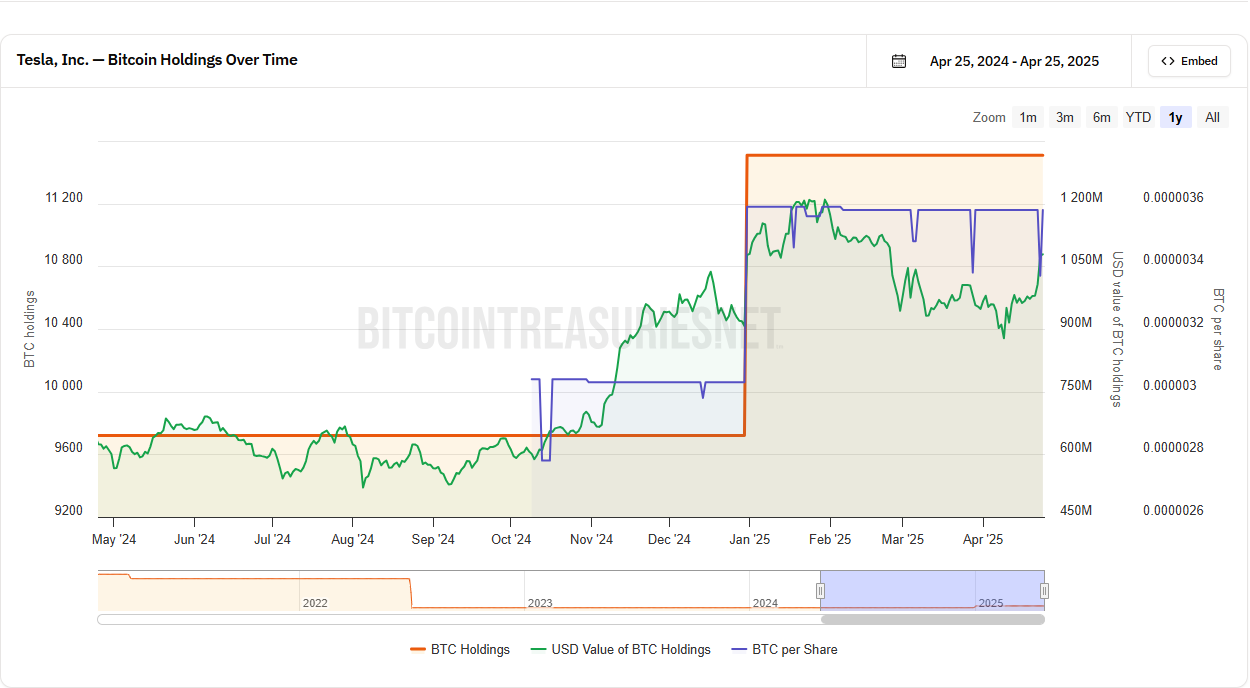1250x688 pixels.
Task: Click the 11 200 y-axis value
Action: coord(64,198)
